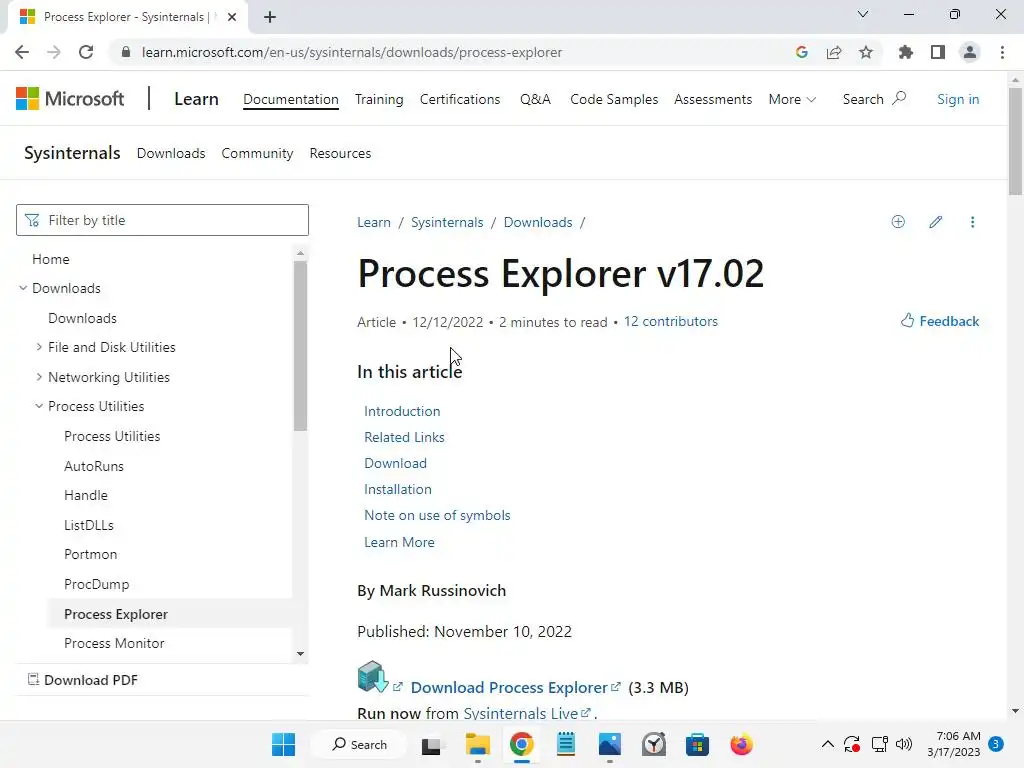Open the Windows Start menu

[x=283, y=744]
